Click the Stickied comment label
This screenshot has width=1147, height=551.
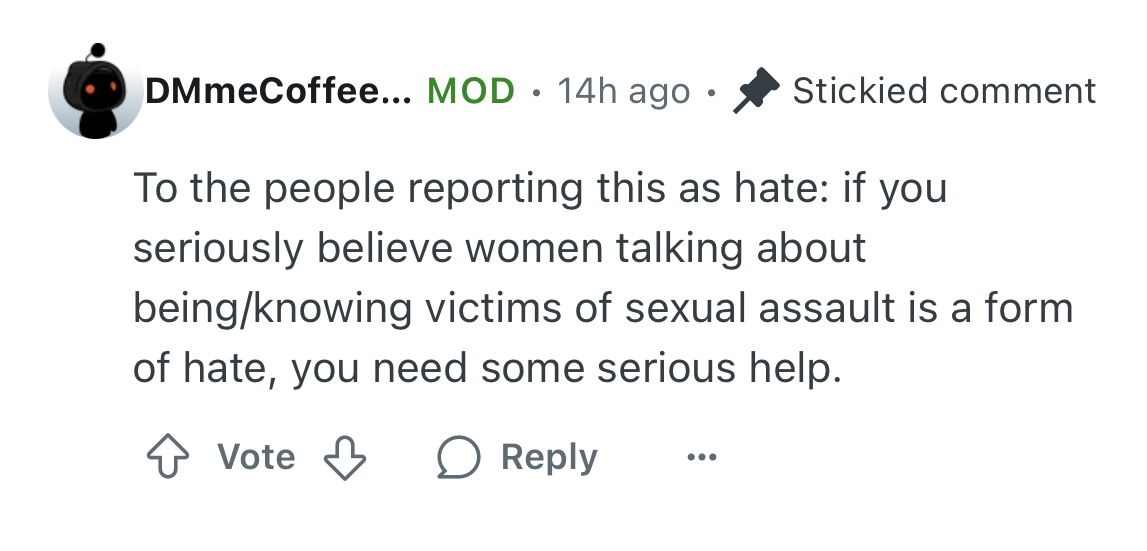click(944, 92)
